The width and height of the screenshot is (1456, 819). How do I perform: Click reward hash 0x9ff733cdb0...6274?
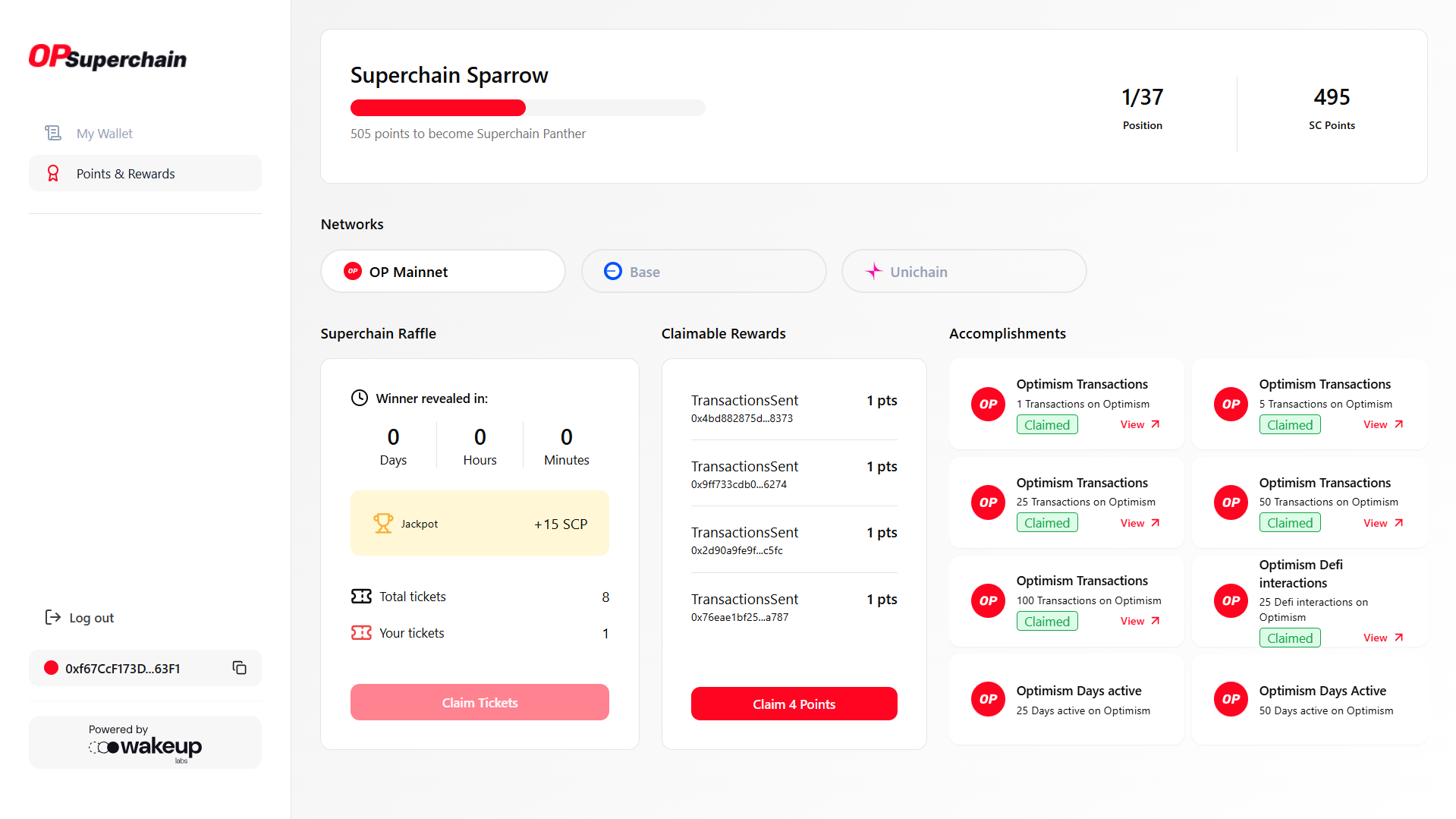739,484
